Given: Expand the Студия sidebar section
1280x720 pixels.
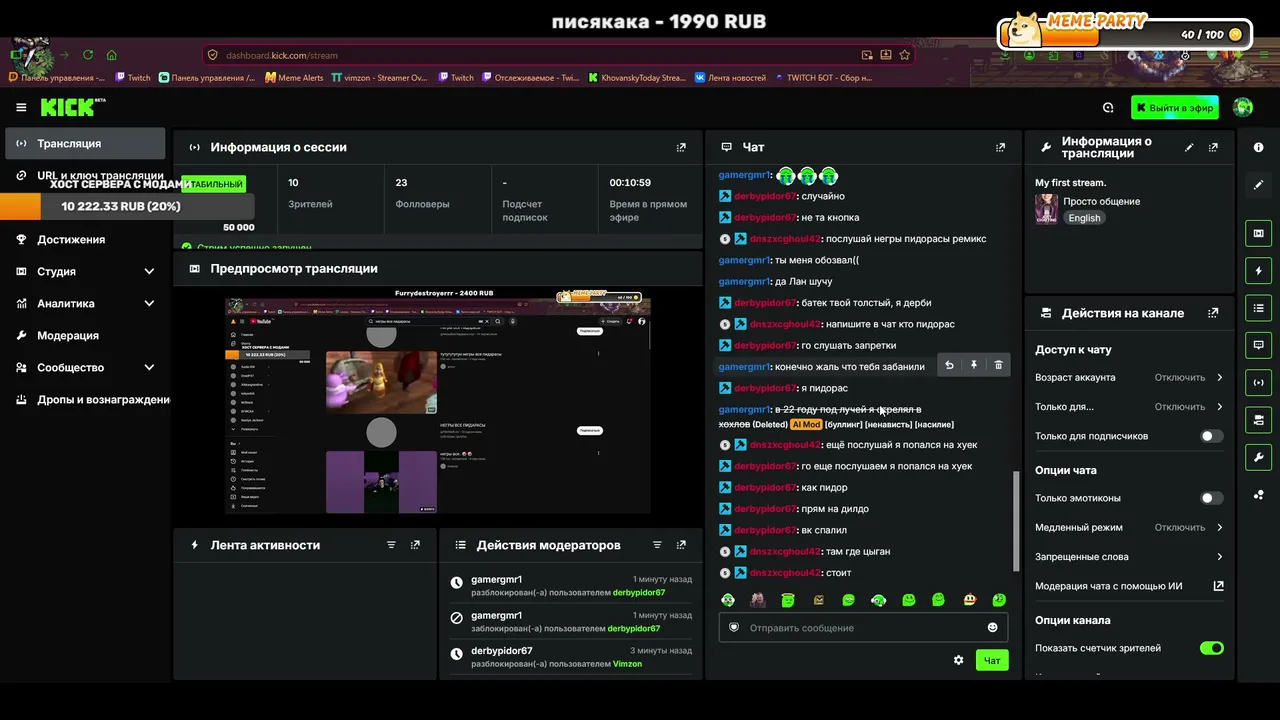Looking at the screenshot, I should pyautogui.click(x=85, y=271).
